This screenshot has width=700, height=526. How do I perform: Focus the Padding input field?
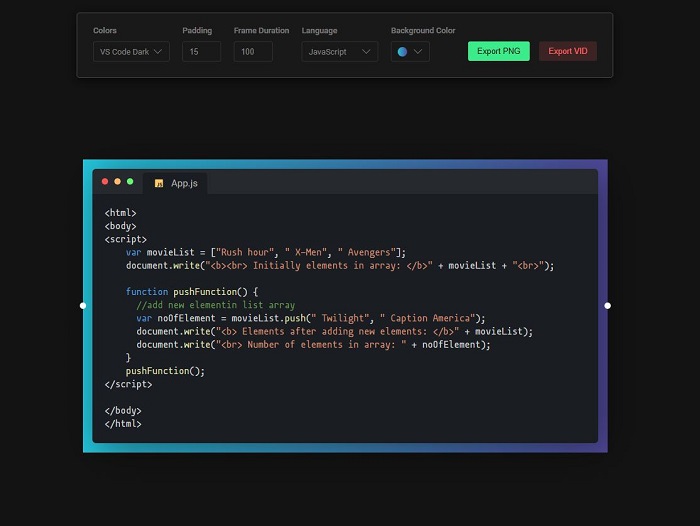tap(201, 51)
